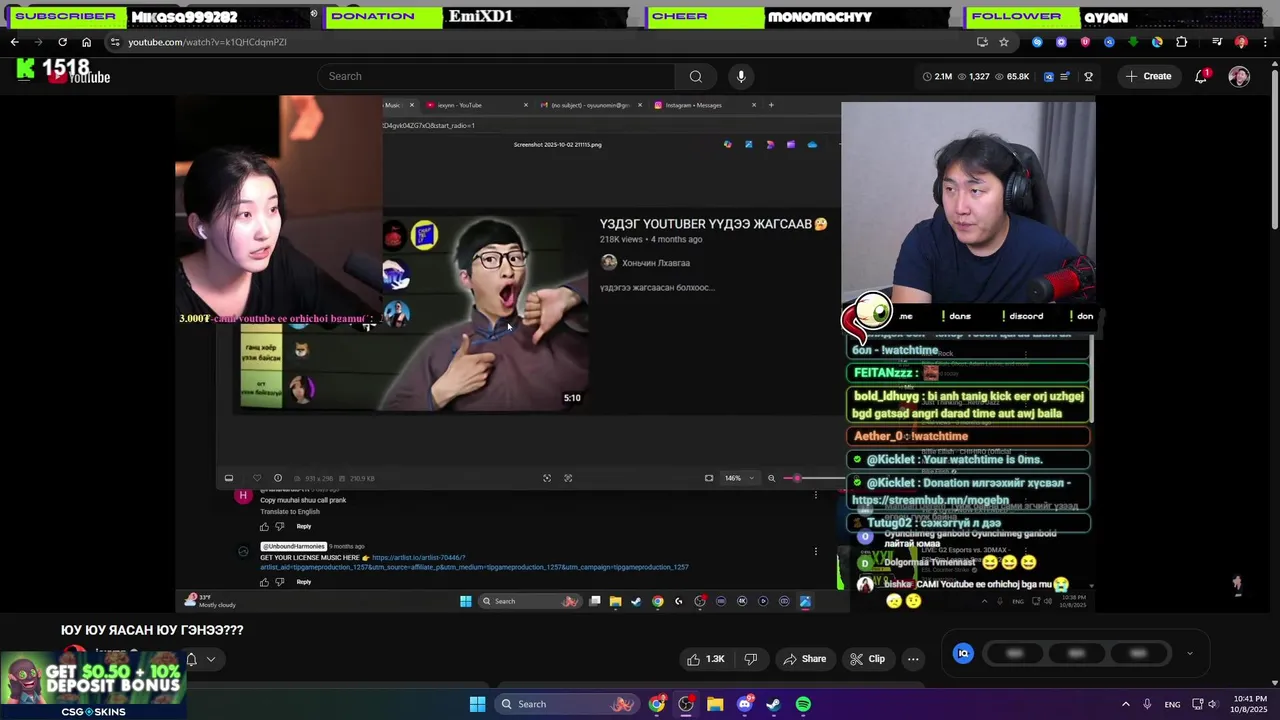Install app icon in the address bar
Image resolution: width=1280 pixels, height=720 pixels.
tap(982, 42)
